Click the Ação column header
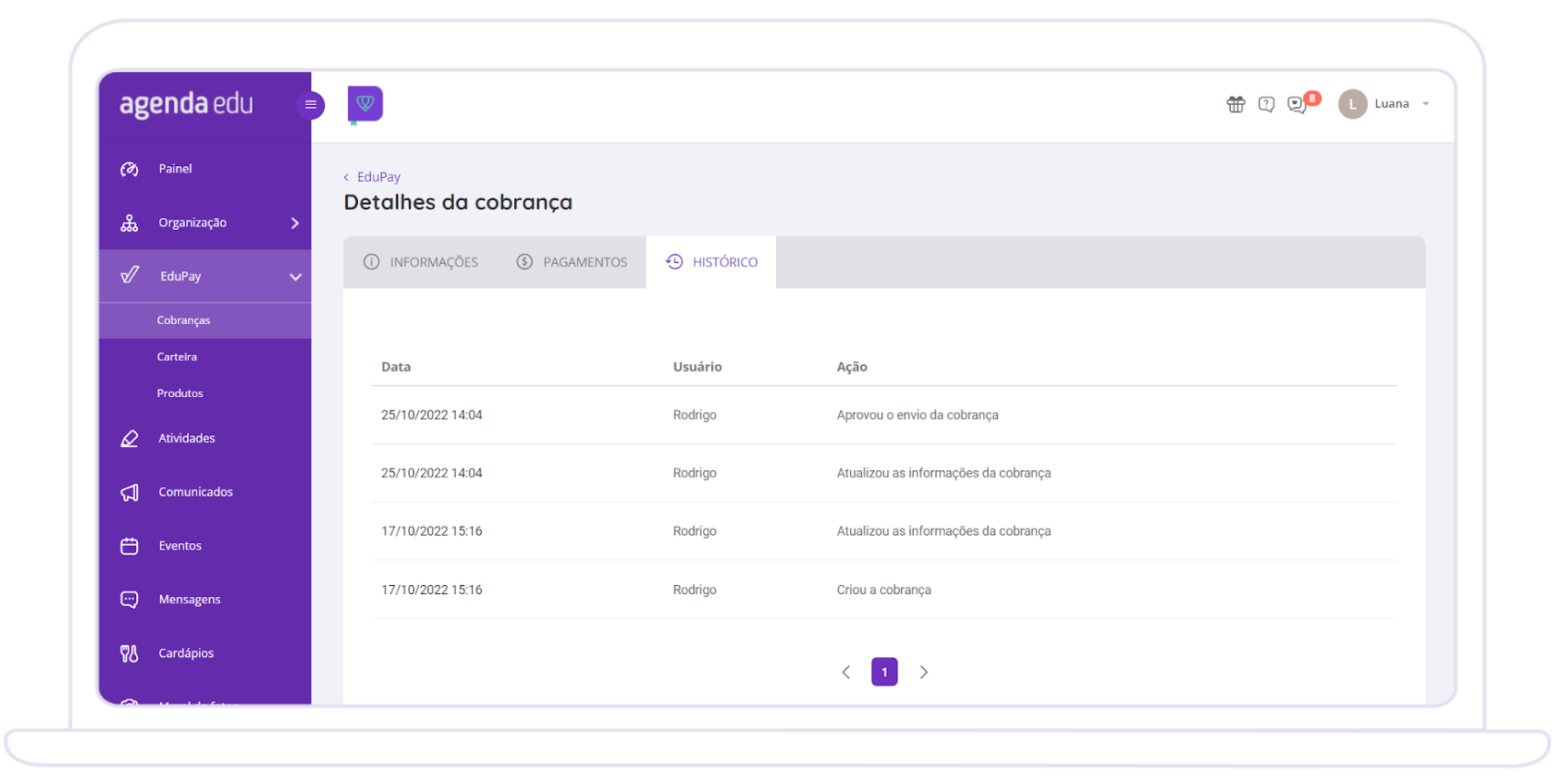 tap(852, 367)
